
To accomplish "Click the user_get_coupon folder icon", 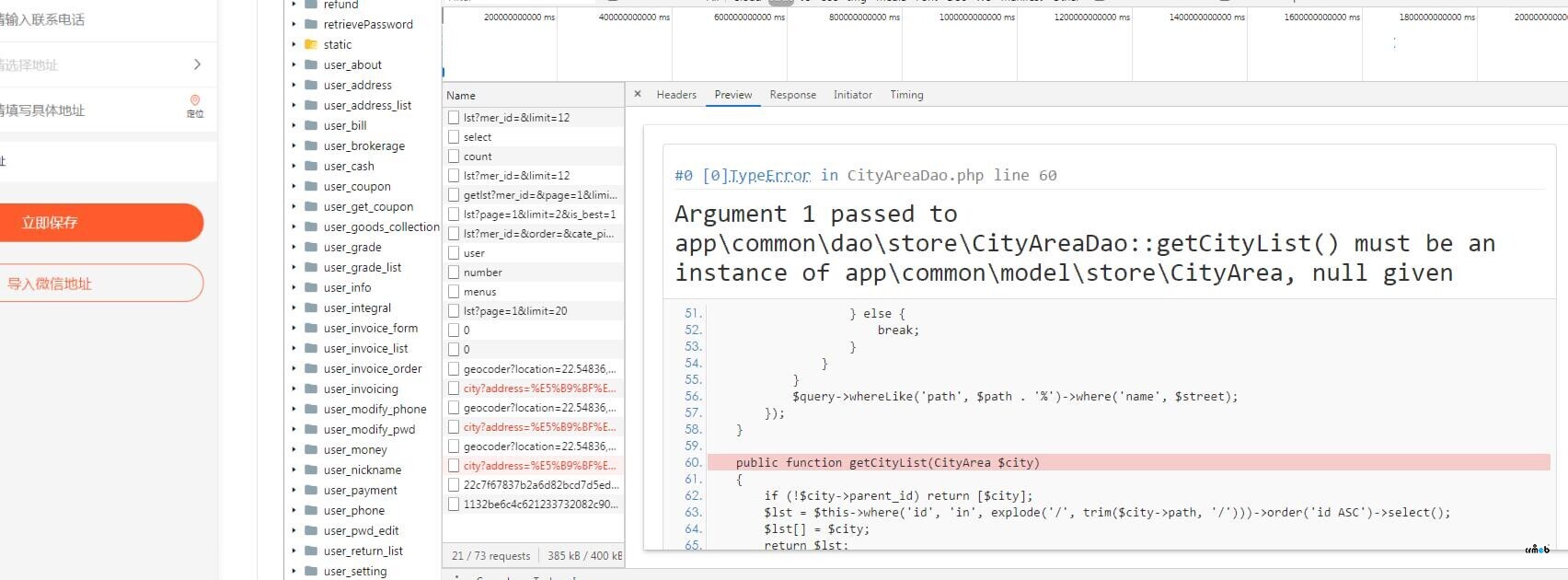I will (x=311, y=206).
